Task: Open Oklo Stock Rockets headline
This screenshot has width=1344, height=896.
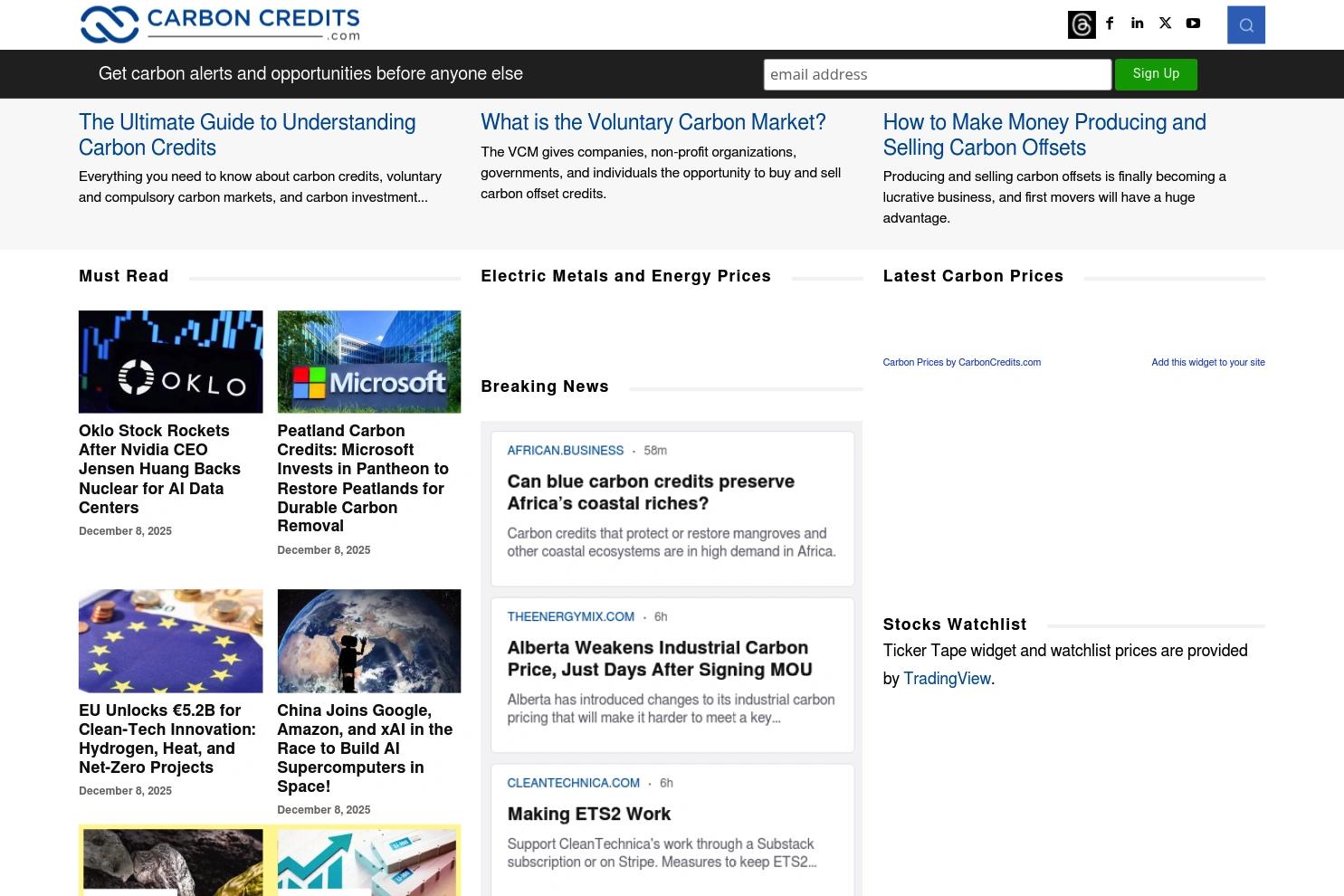Action: (159, 469)
